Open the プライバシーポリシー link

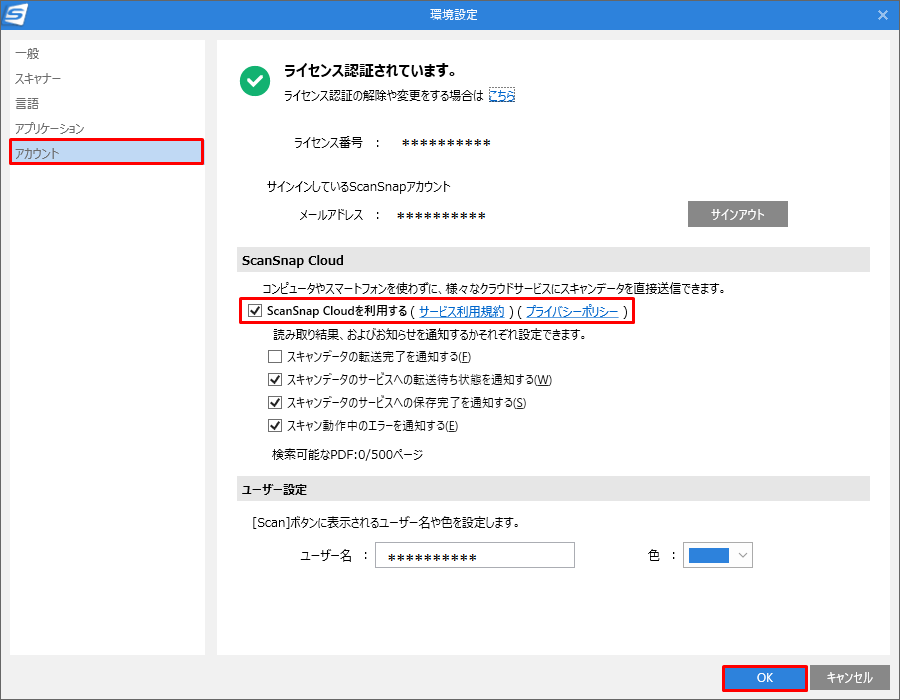pyautogui.click(x=572, y=312)
